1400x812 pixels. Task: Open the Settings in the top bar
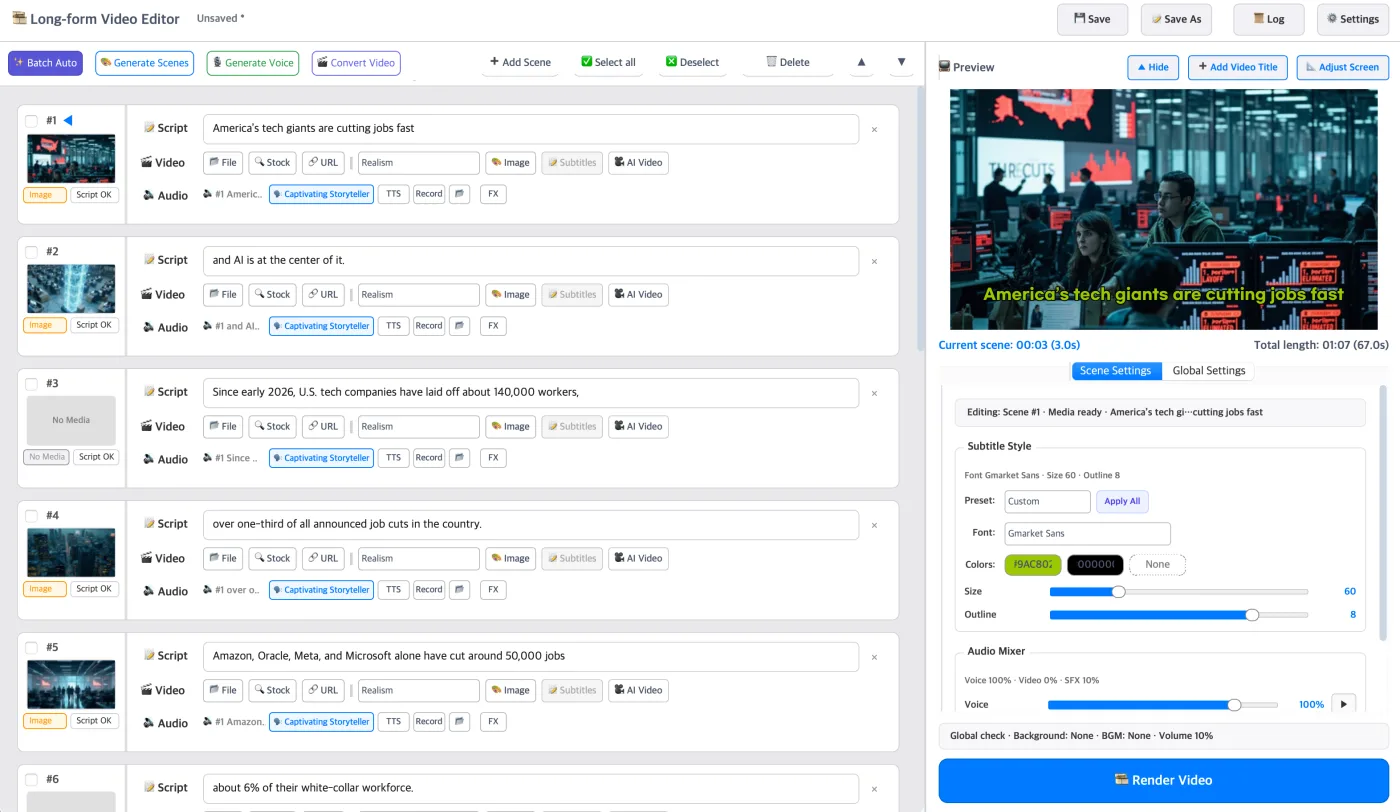pyautogui.click(x=1353, y=19)
